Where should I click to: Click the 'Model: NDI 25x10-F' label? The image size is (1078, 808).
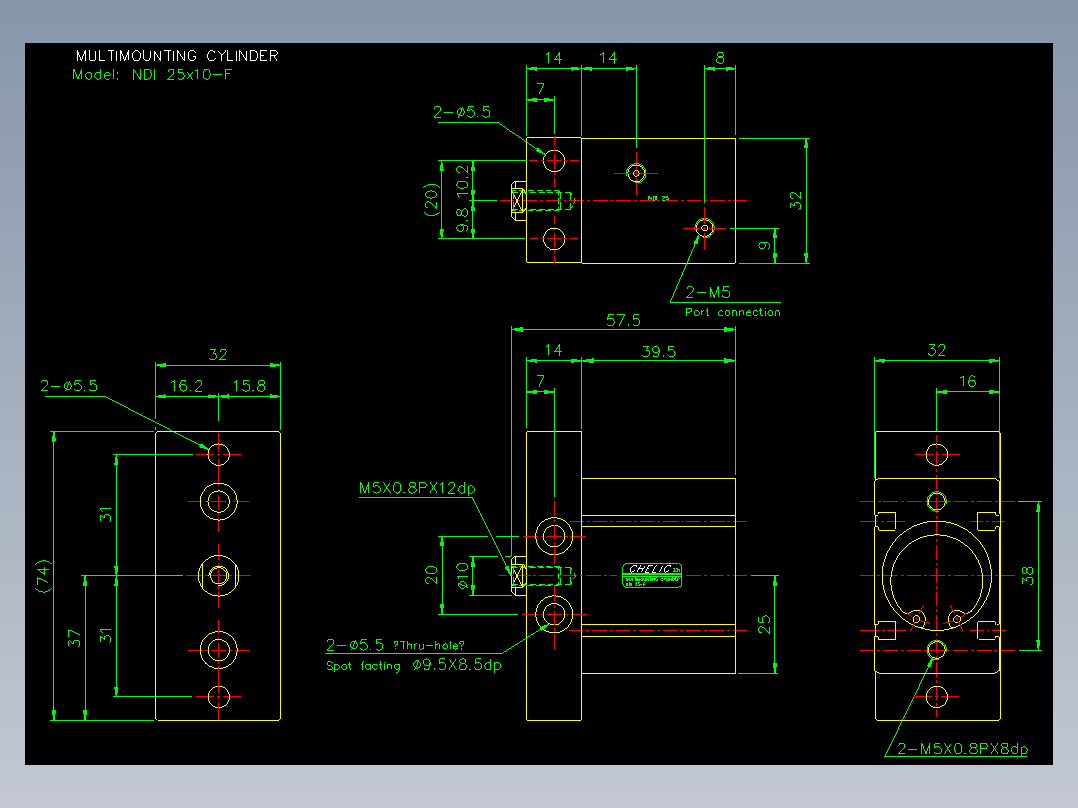(152, 74)
